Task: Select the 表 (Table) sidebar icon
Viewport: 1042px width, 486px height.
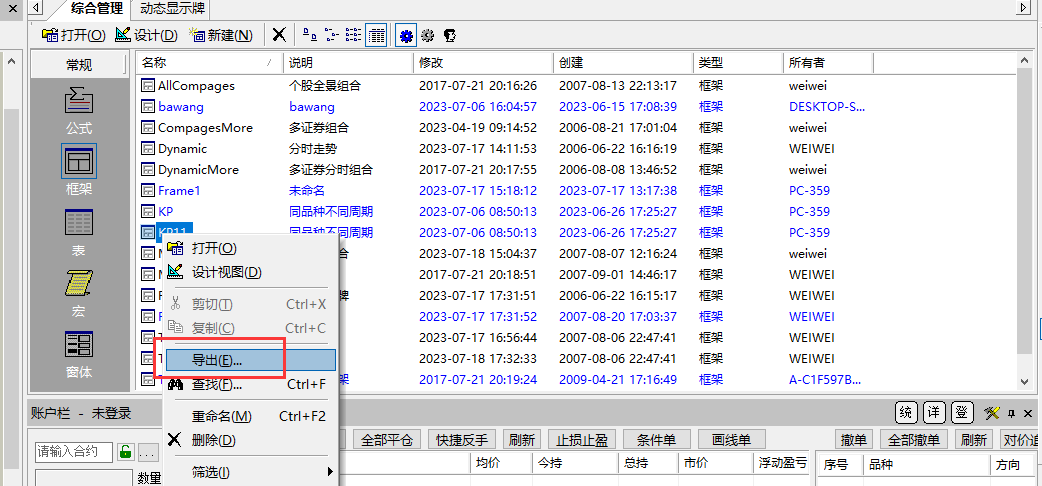Action: [79, 231]
